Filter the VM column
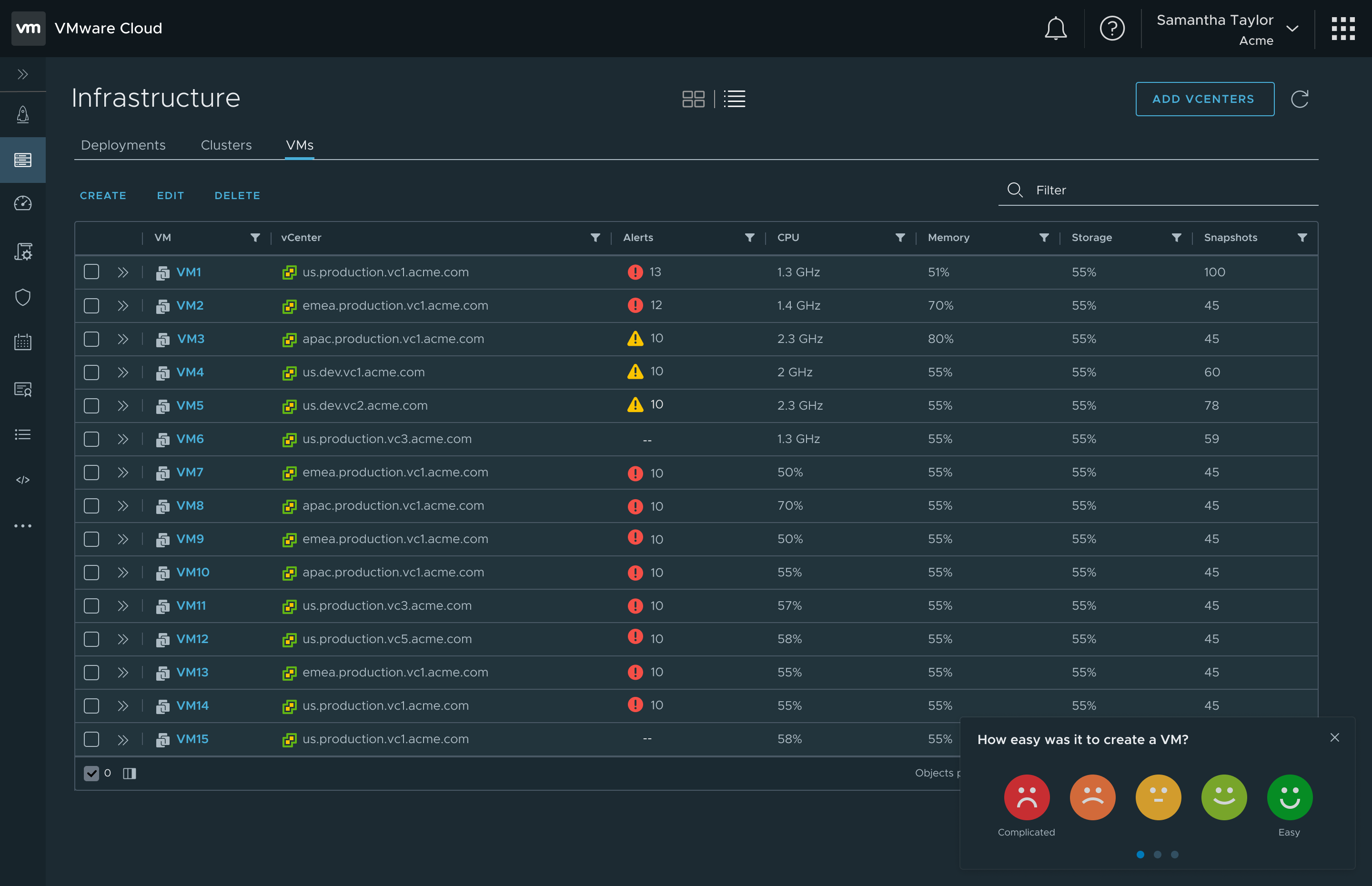The height and width of the screenshot is (886, 1372). point(255,238)
